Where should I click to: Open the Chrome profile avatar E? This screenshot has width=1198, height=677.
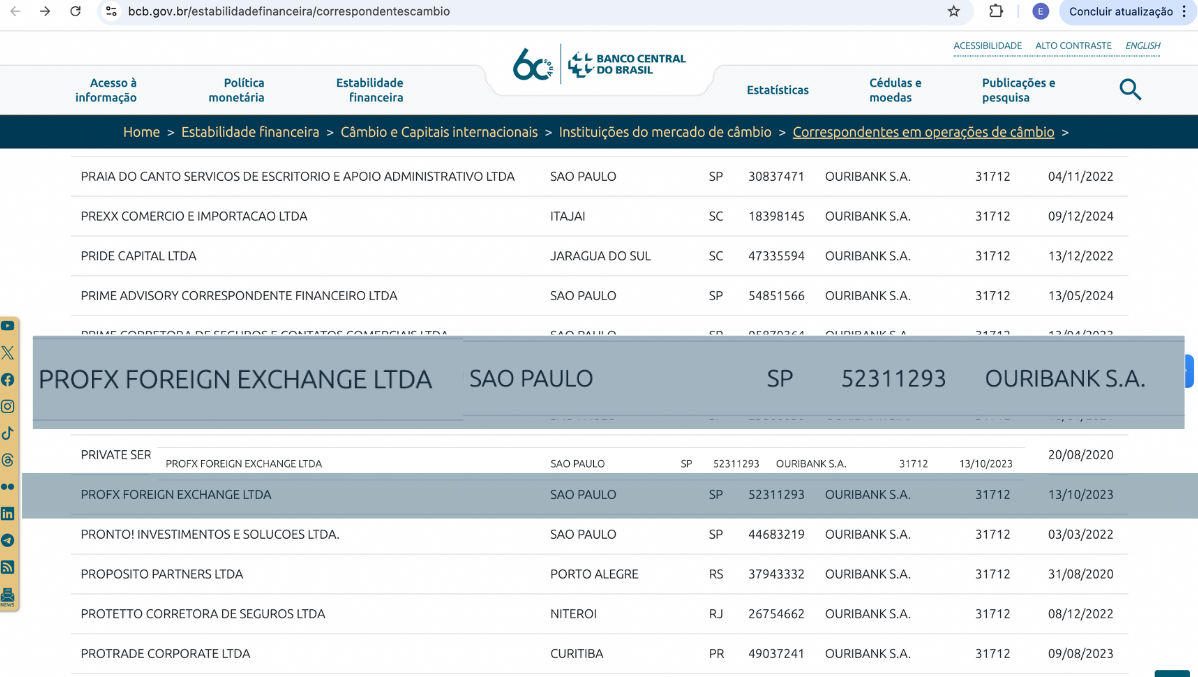pos(1040,11)
